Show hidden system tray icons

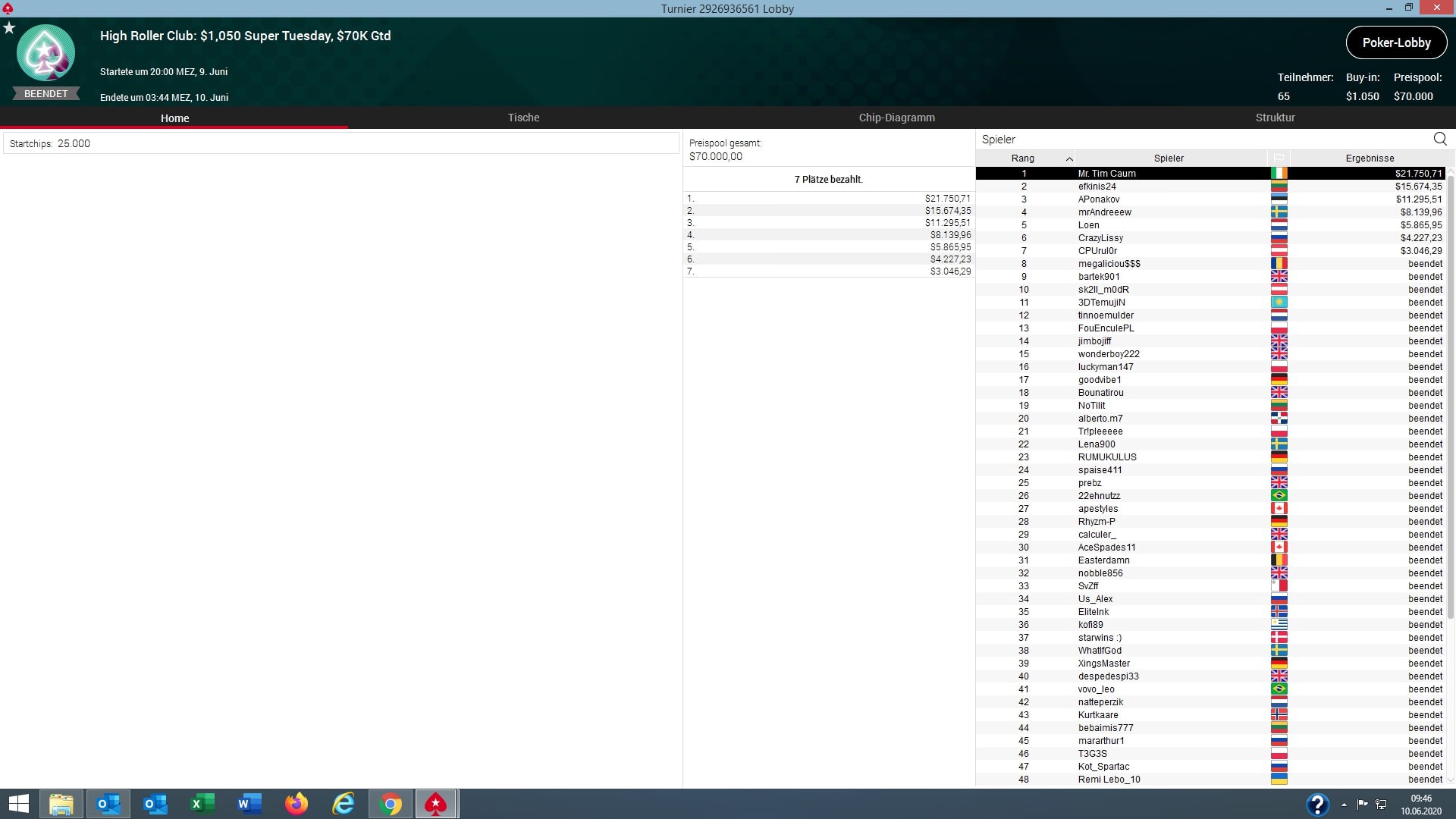coord(1344,805)
